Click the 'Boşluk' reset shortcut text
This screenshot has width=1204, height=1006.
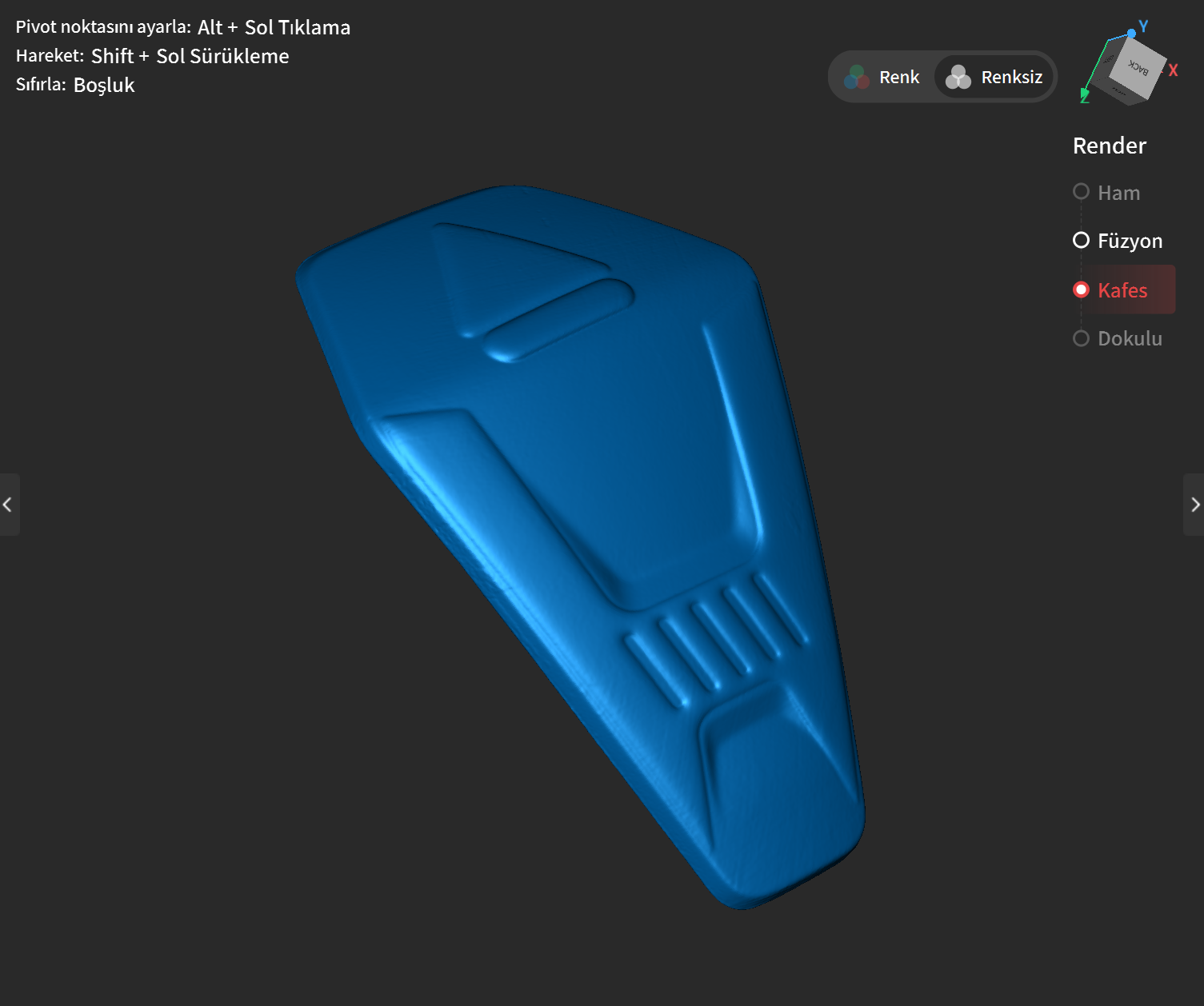104,85
